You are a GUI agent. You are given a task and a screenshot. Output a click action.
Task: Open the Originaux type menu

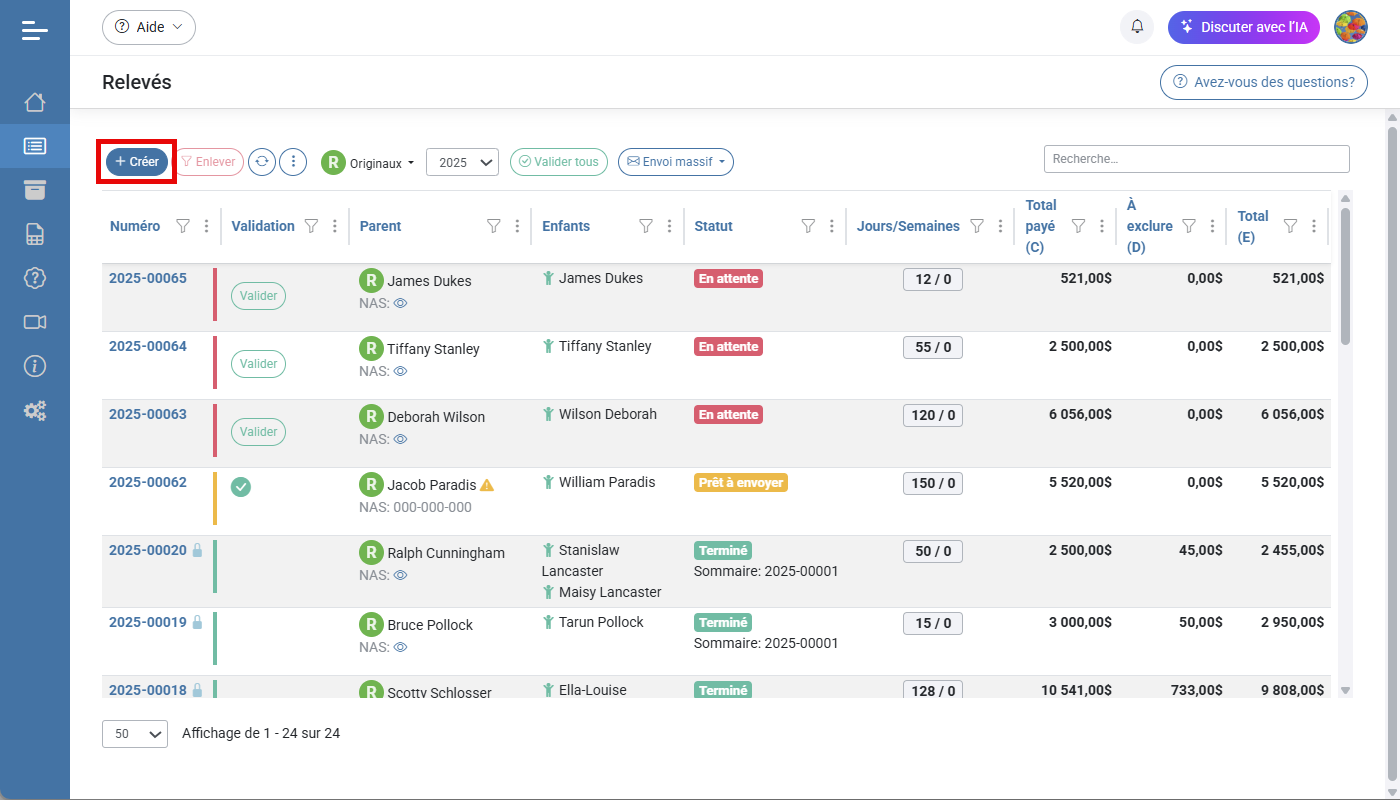click(368, 163)
